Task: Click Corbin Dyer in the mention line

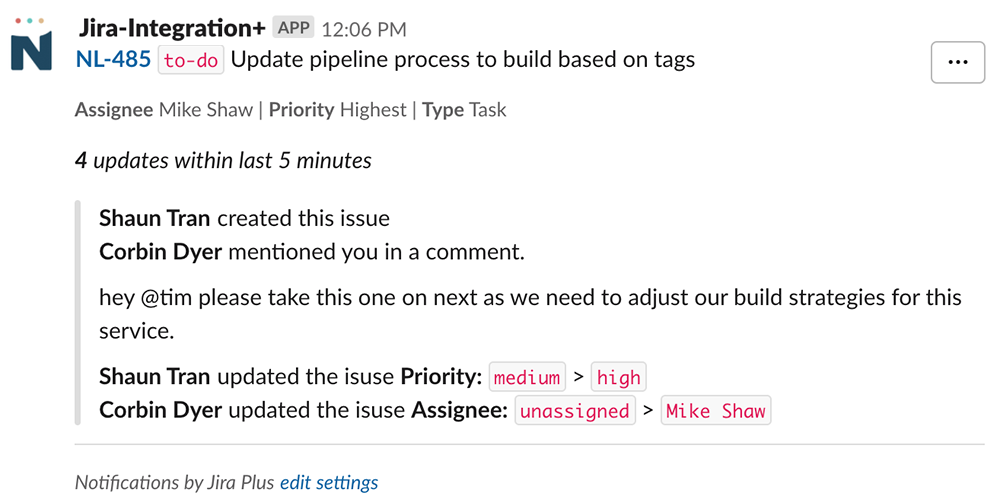Action: coord(161,252)
